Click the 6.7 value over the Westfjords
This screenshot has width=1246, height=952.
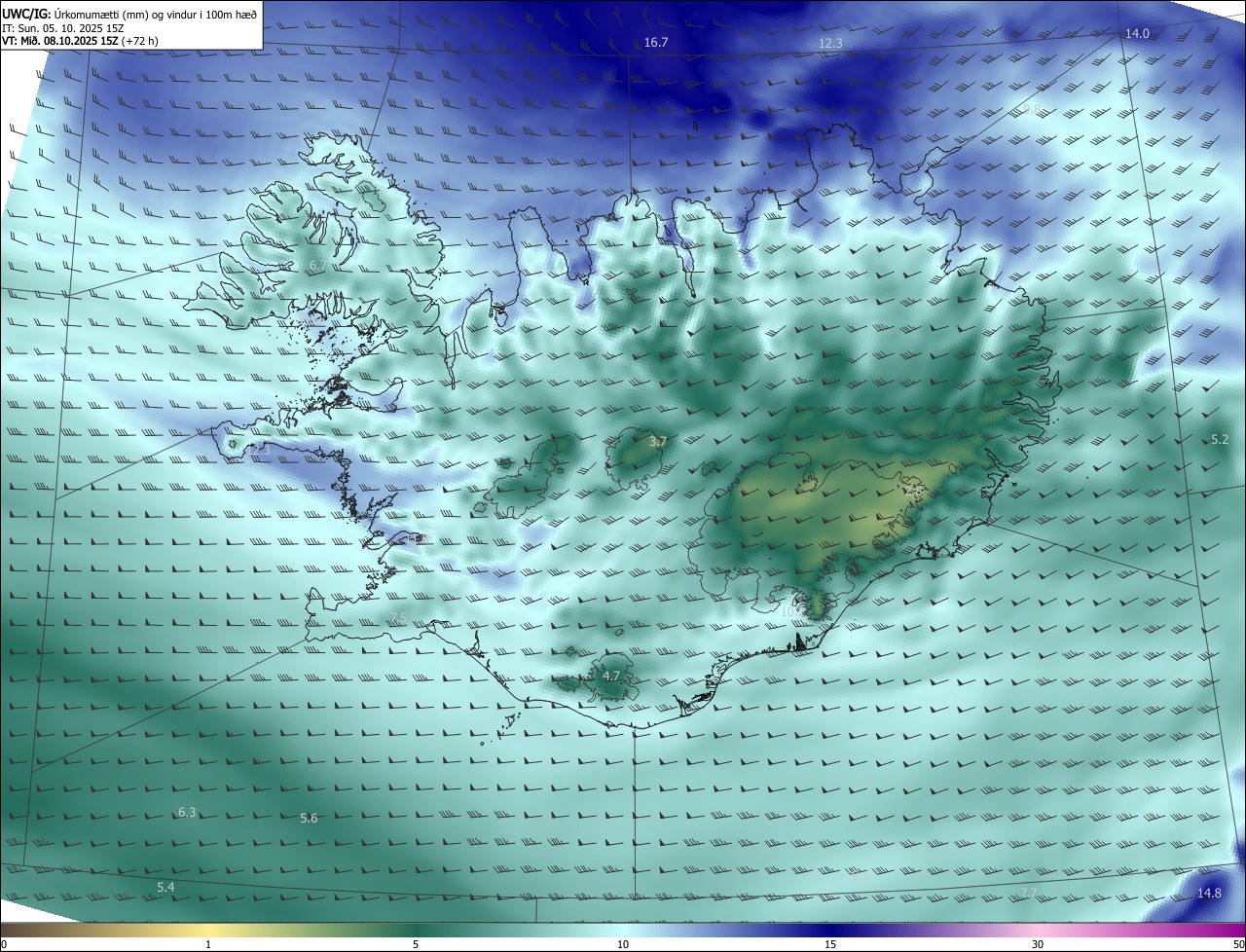pyautogui.click(x=317, y=265)
